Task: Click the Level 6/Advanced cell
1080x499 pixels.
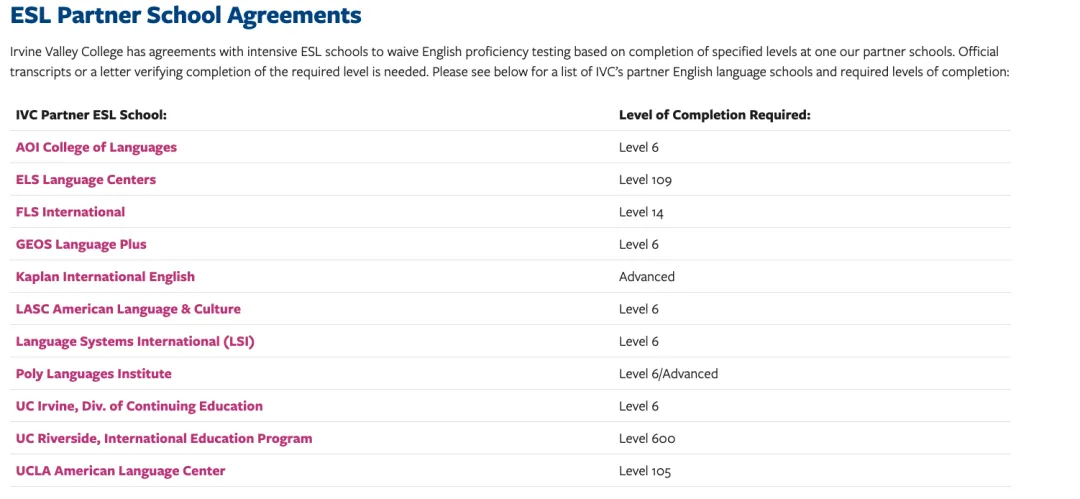Action: (668, 374)
